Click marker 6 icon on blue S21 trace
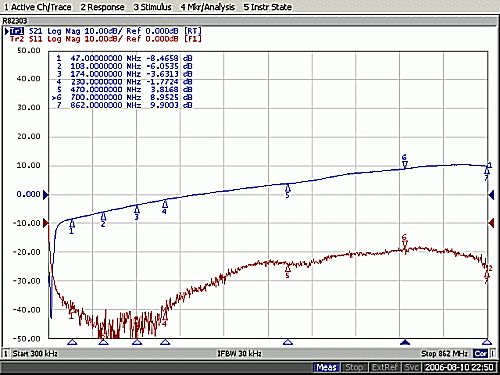Viewport: 500px width, 375px height. pos(405,162)
